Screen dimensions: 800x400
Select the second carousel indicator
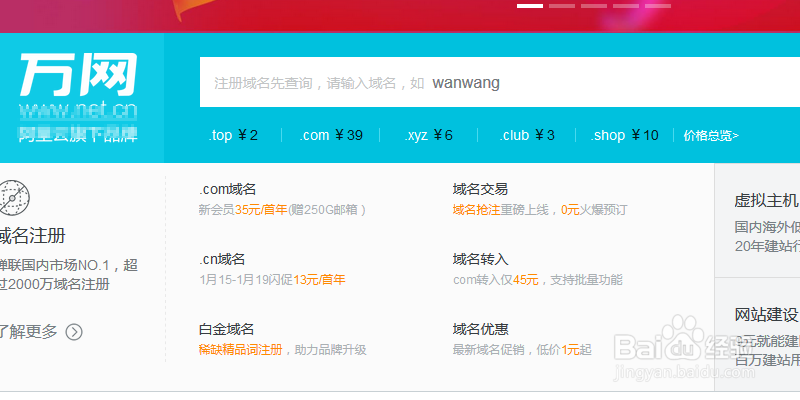point(562,6)
